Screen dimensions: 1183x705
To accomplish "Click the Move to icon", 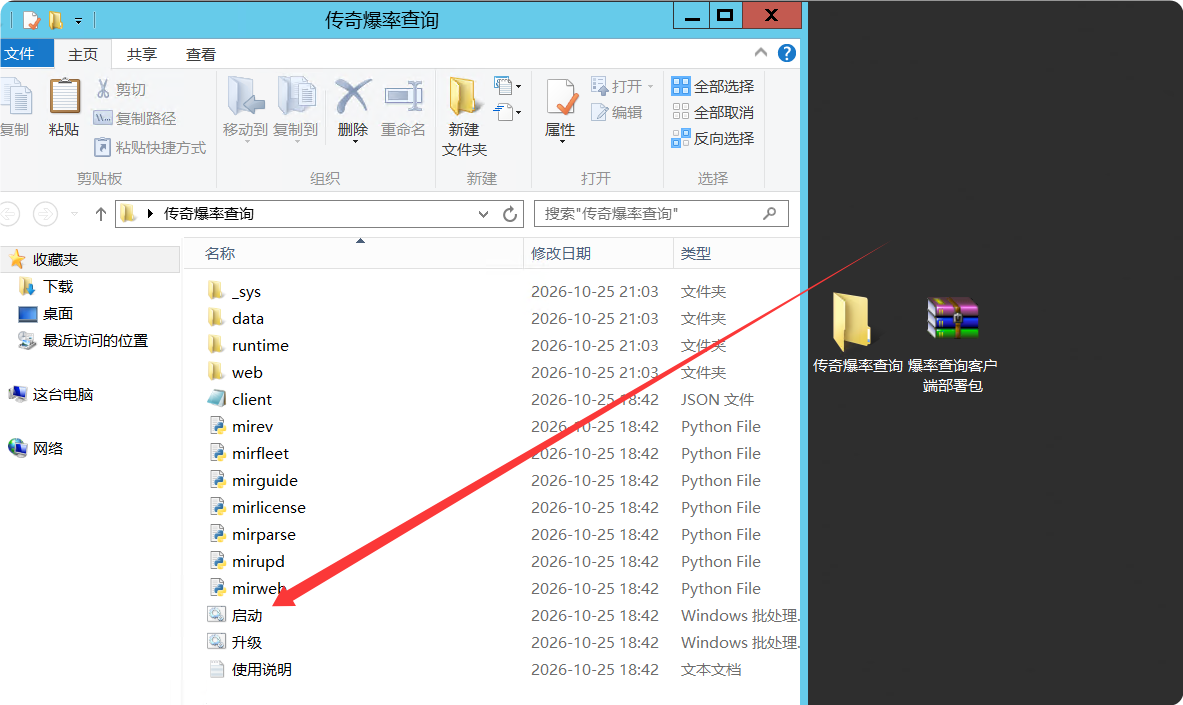I will point(245,97).
